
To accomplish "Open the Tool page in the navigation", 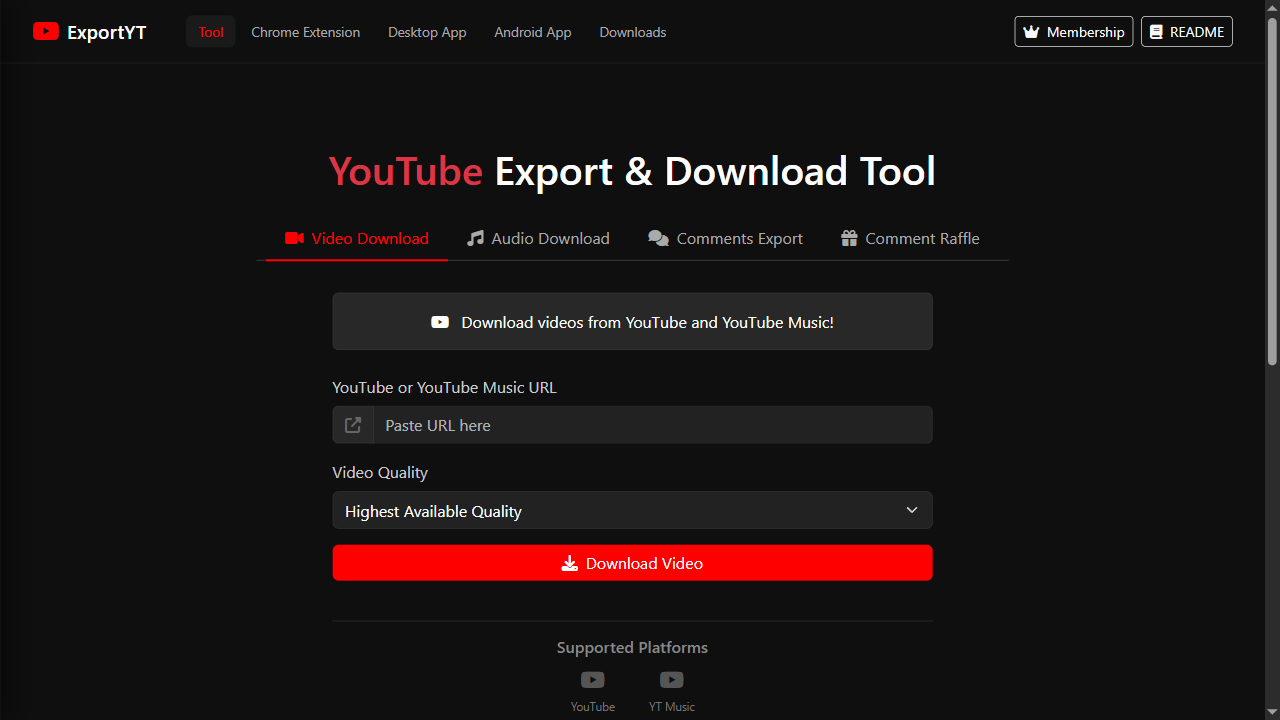I will coord(211,32).
